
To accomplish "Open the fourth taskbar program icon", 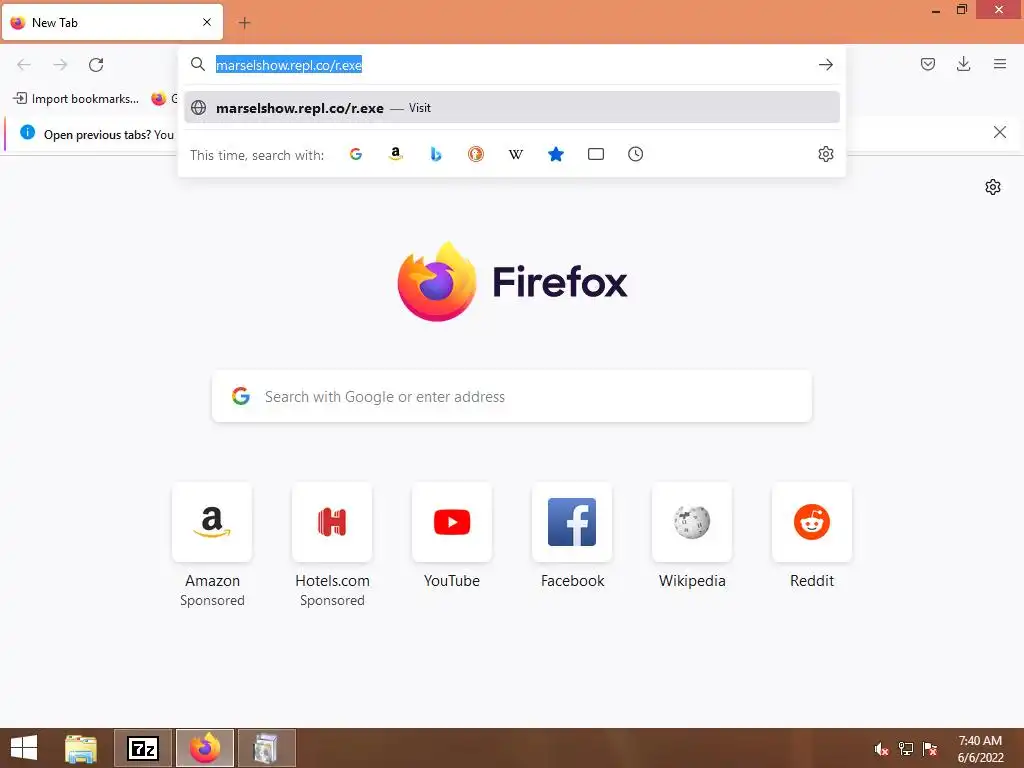I will click(x=267, y=748).
